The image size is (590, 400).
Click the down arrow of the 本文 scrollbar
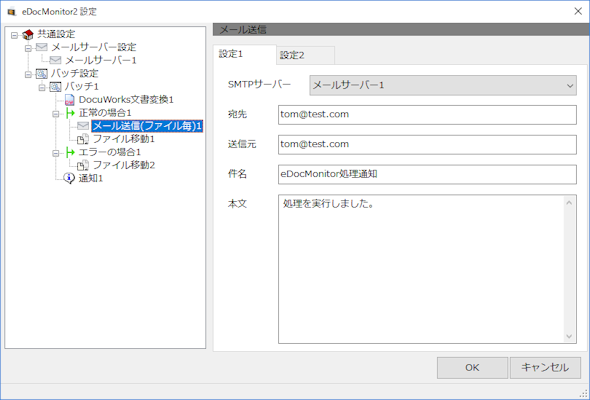click(x=569, y=336)
